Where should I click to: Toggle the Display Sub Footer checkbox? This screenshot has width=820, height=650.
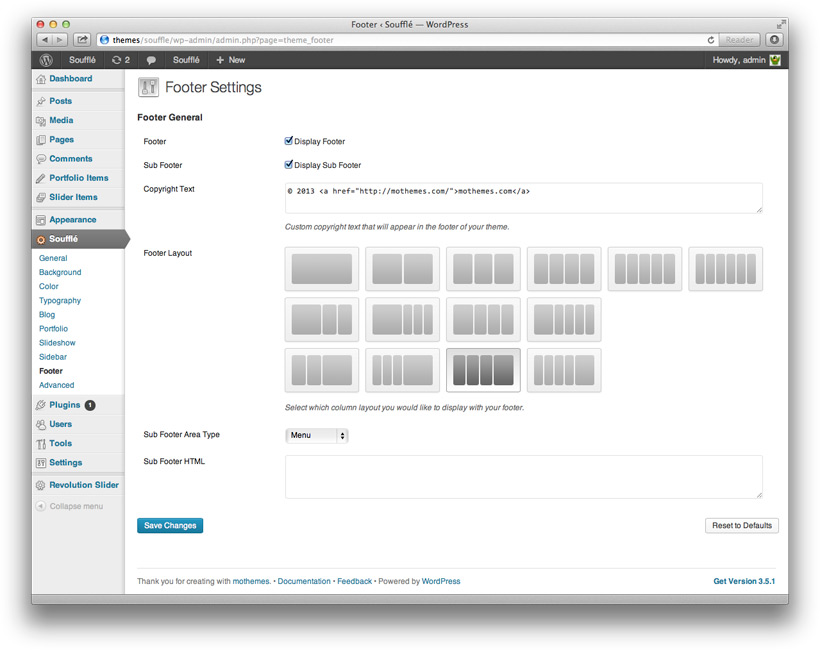tap(289, 165)
